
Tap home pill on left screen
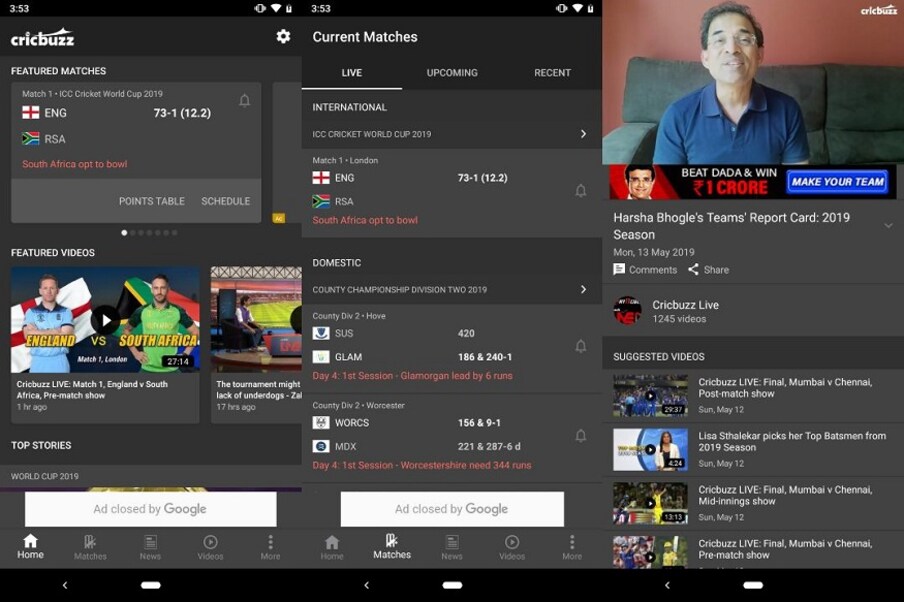pos(150,585)
